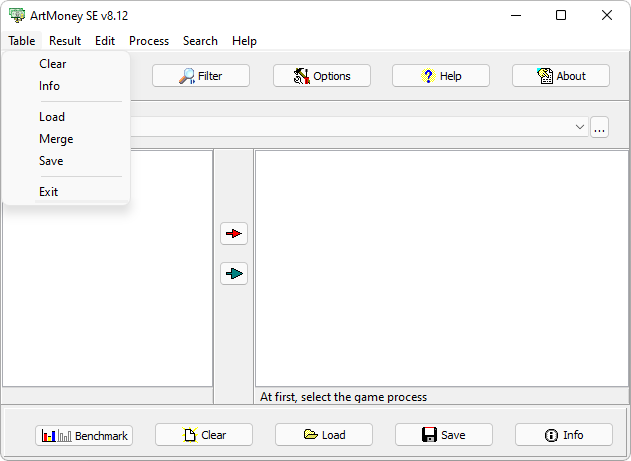Viewport: 631px width, 461px height.
Task: Click the ArtMoney title bar icon
Action: click(x=17, y=15)
